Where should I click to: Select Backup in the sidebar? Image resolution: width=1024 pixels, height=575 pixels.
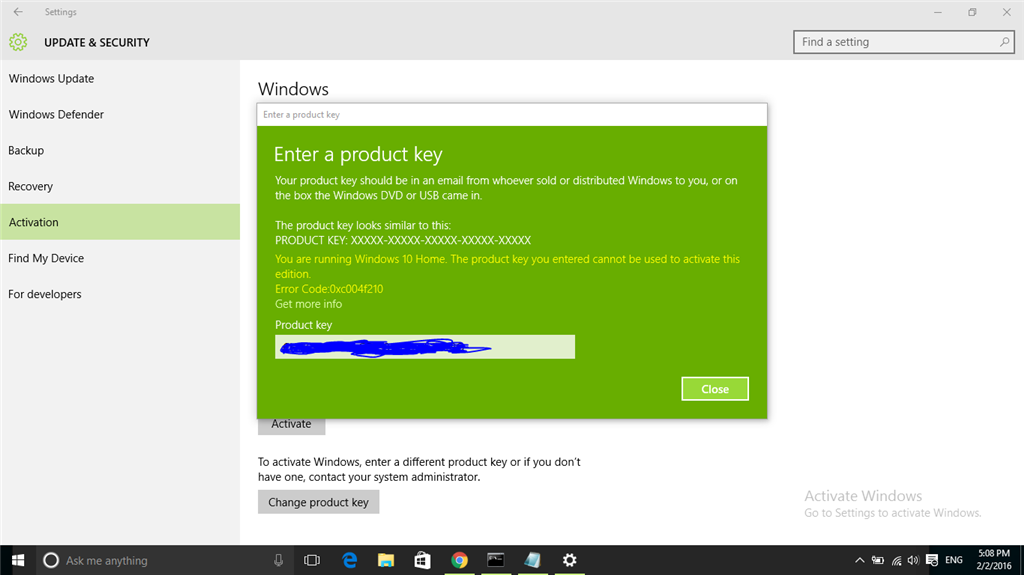[120, 150]
